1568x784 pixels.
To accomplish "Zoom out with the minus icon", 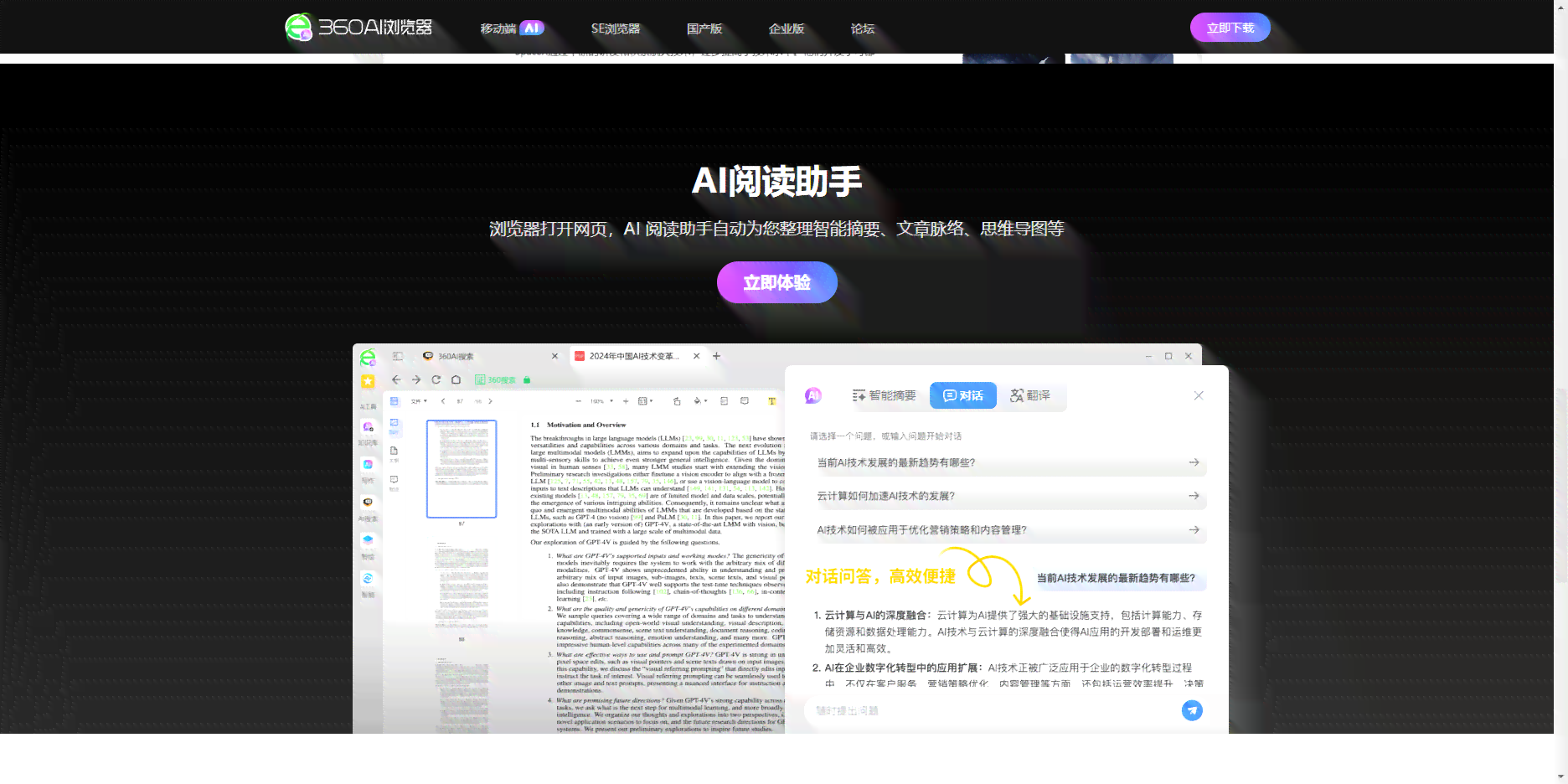I will point(578,401).
